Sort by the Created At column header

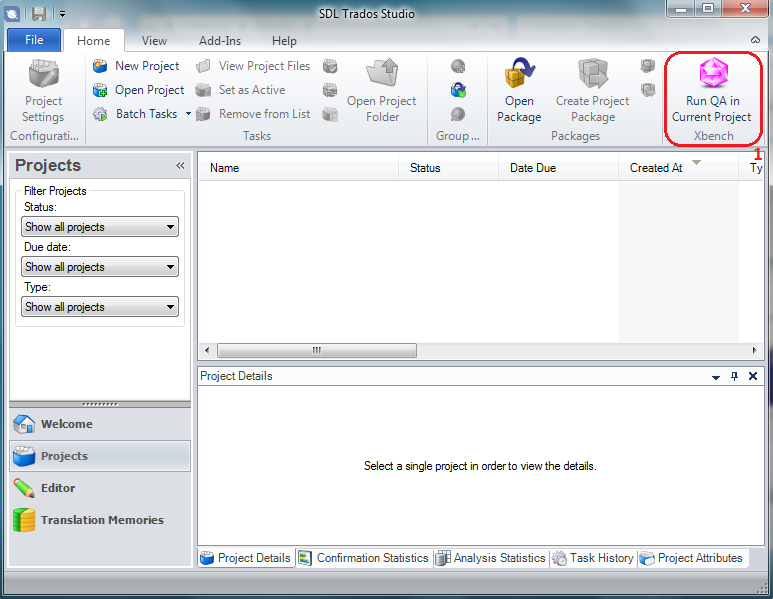(678, 168)
